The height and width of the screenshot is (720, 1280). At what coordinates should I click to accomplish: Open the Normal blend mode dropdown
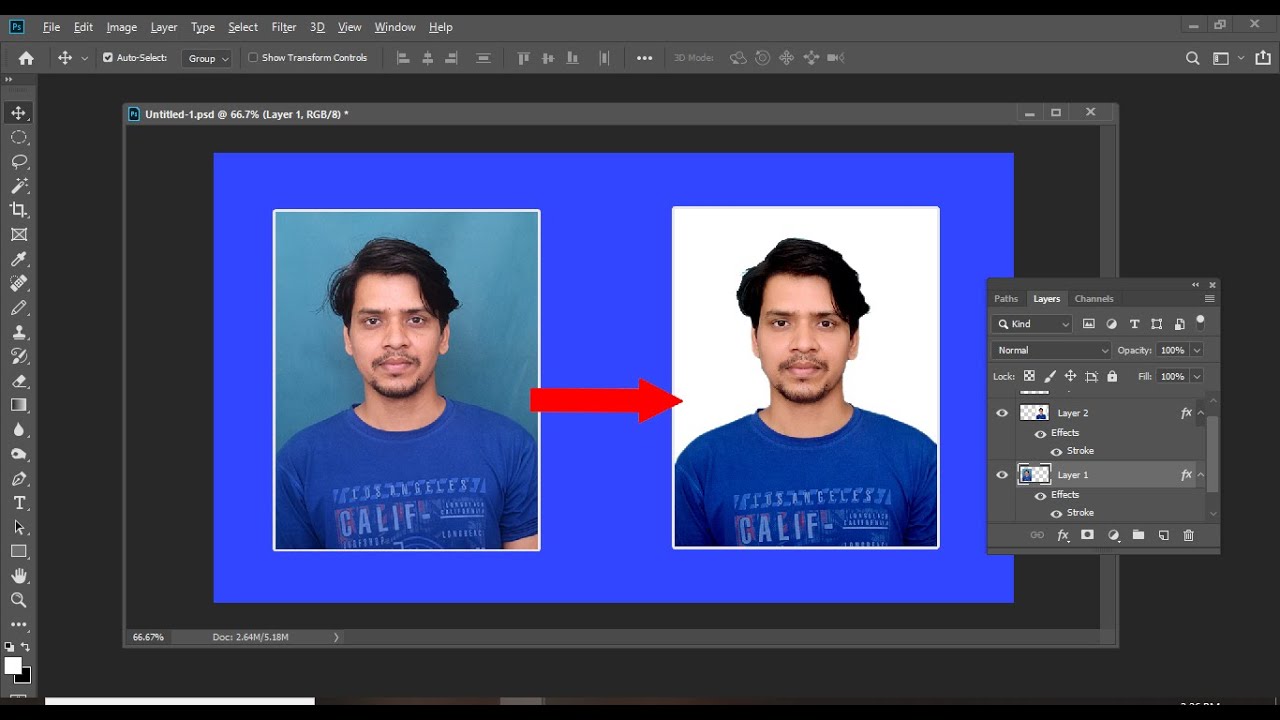point(1051,350)
